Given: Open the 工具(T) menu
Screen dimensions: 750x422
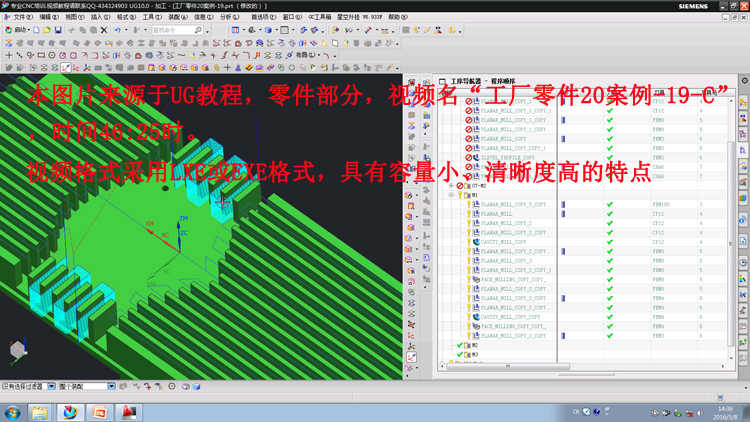Looking at the screenshot, I should point(152,17).
